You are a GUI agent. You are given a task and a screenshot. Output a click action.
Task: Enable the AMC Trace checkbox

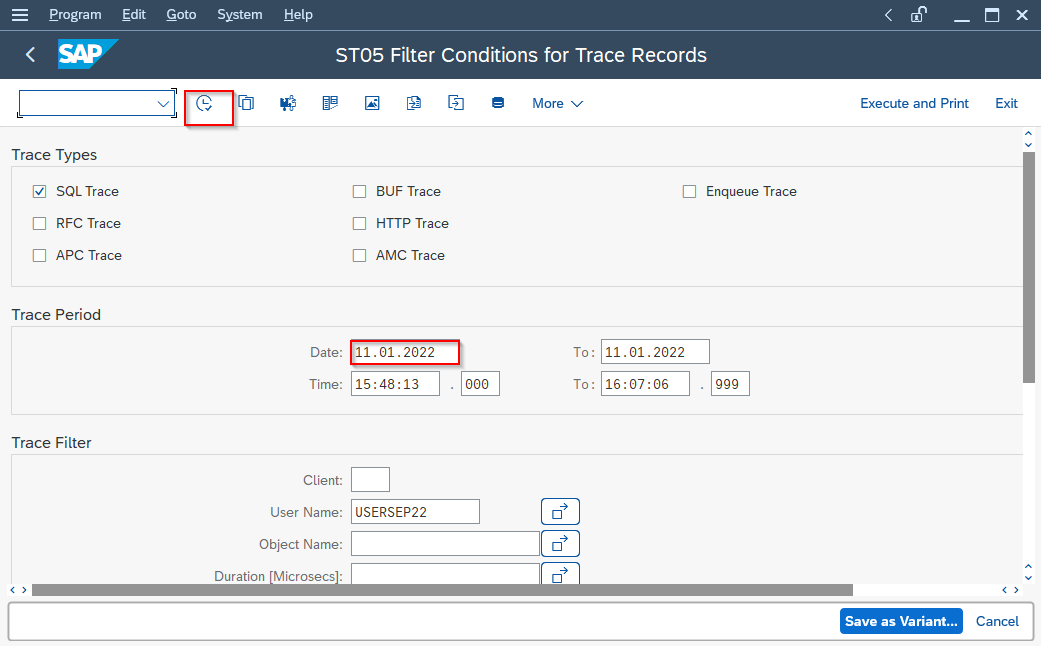359,255
